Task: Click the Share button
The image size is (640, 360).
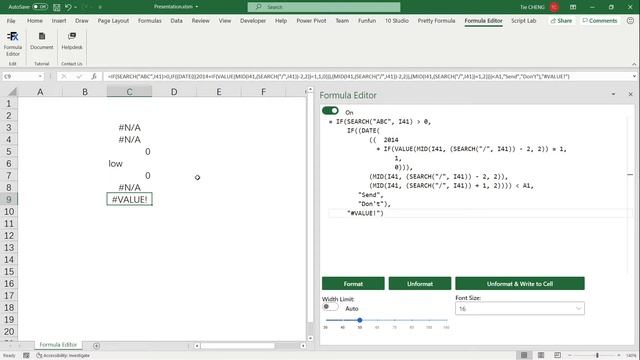Action: tap(561, 20)
